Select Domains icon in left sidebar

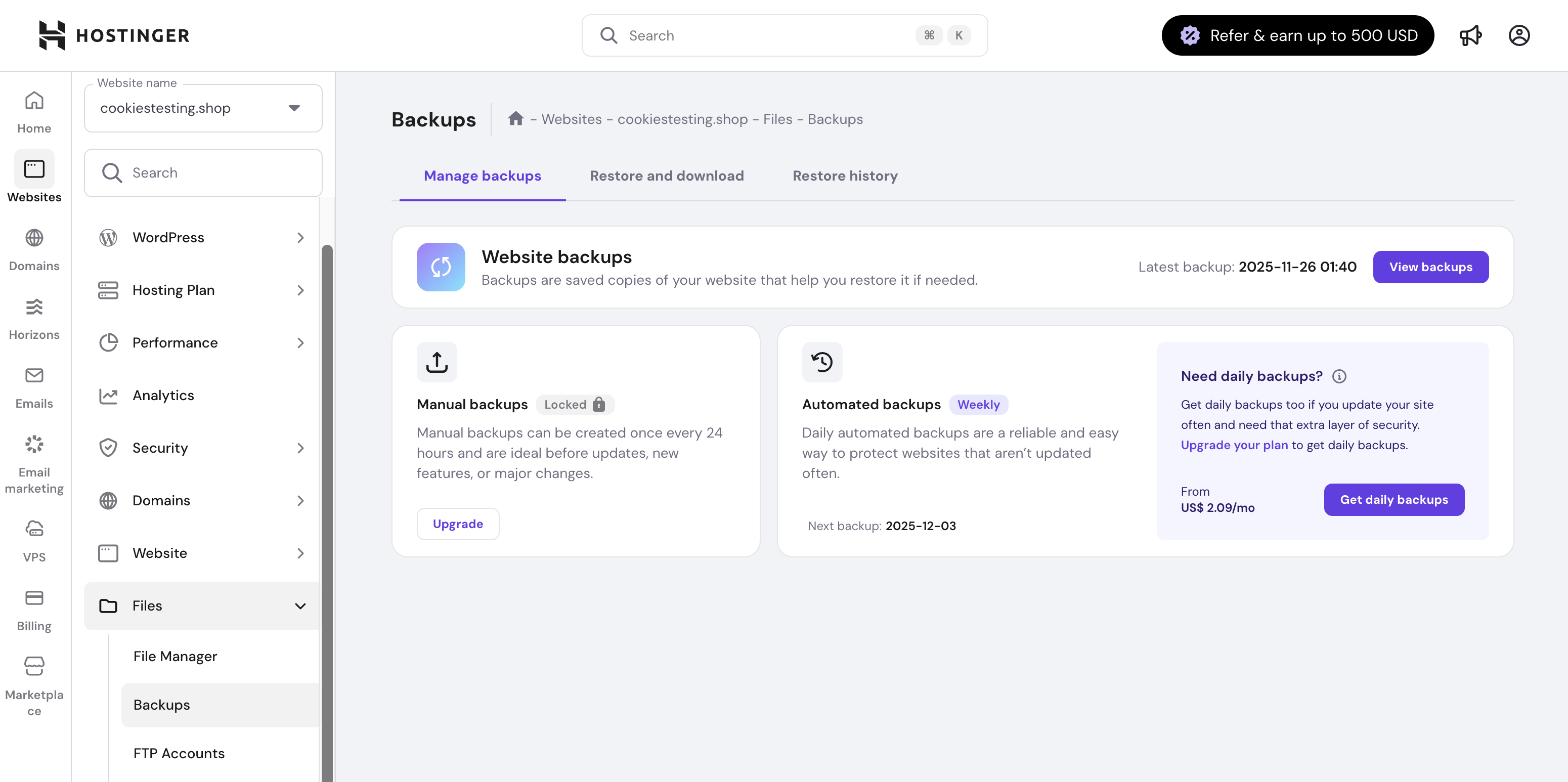(x=34, y=246)
